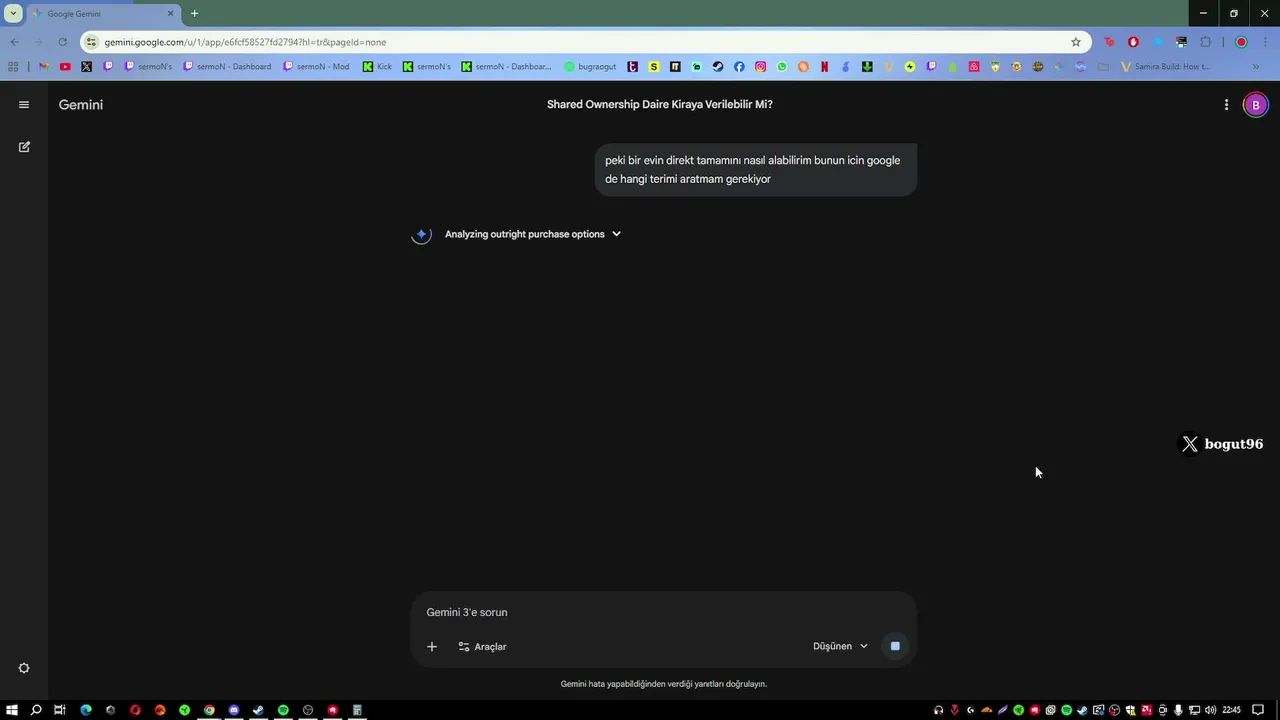Screen dimensions: 1280x720
Task: Open the Samira Build bookmark
Action: tap(1166, 67)
